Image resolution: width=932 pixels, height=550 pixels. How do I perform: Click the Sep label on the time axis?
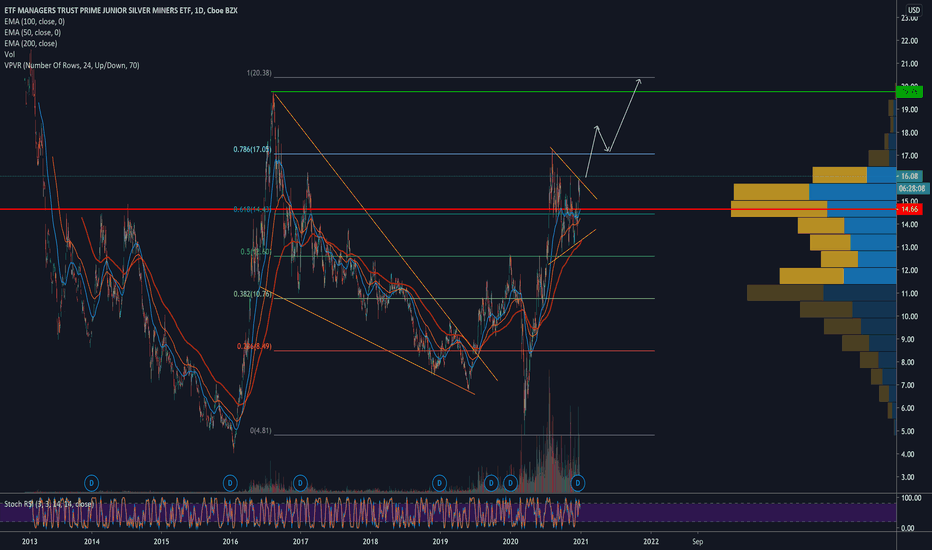[697, 541]
